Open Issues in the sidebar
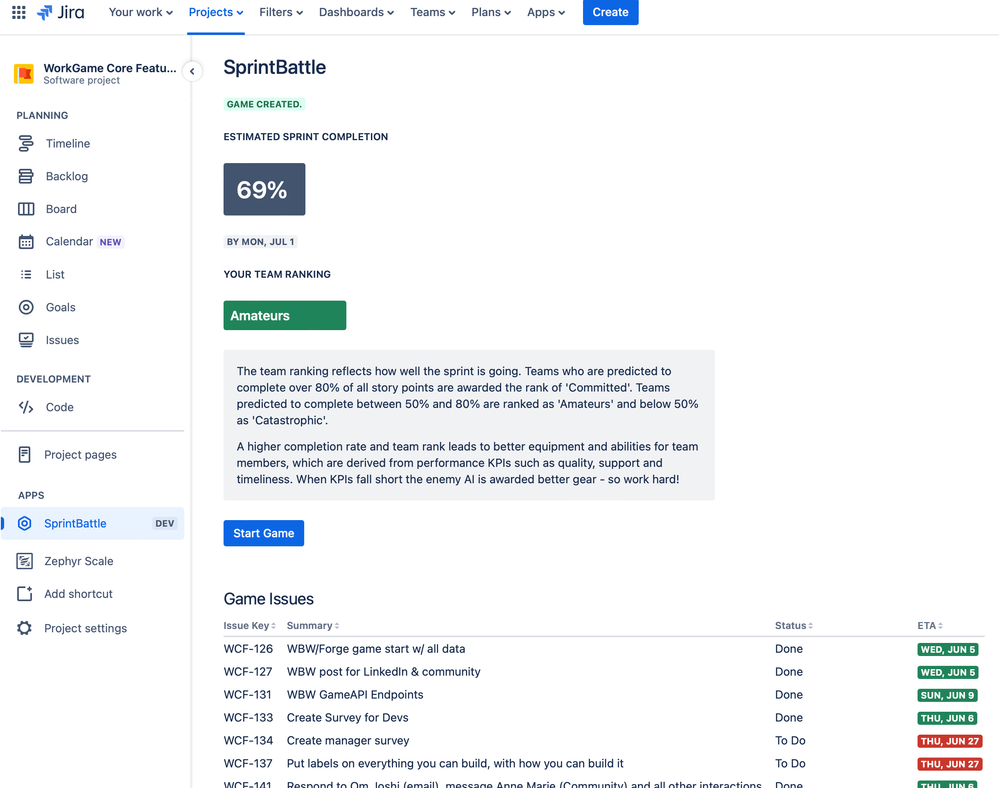Viewport: 999px width, 788px height. coord(62,340)
